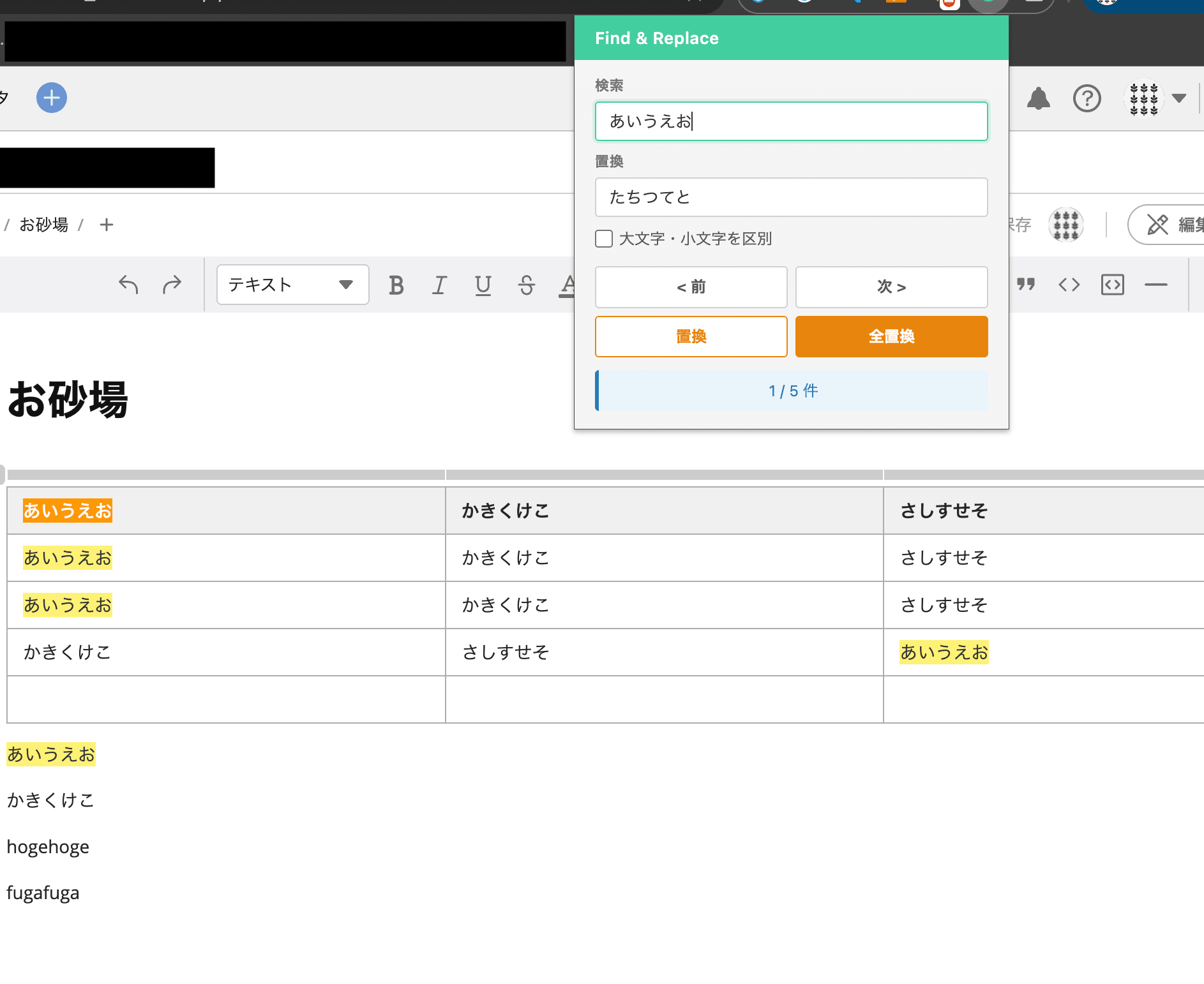Viewport: 1204px width, 984px height.
Task: Click the Undo arrow icon
Action: pyautogui.click(x=128, y=285)
